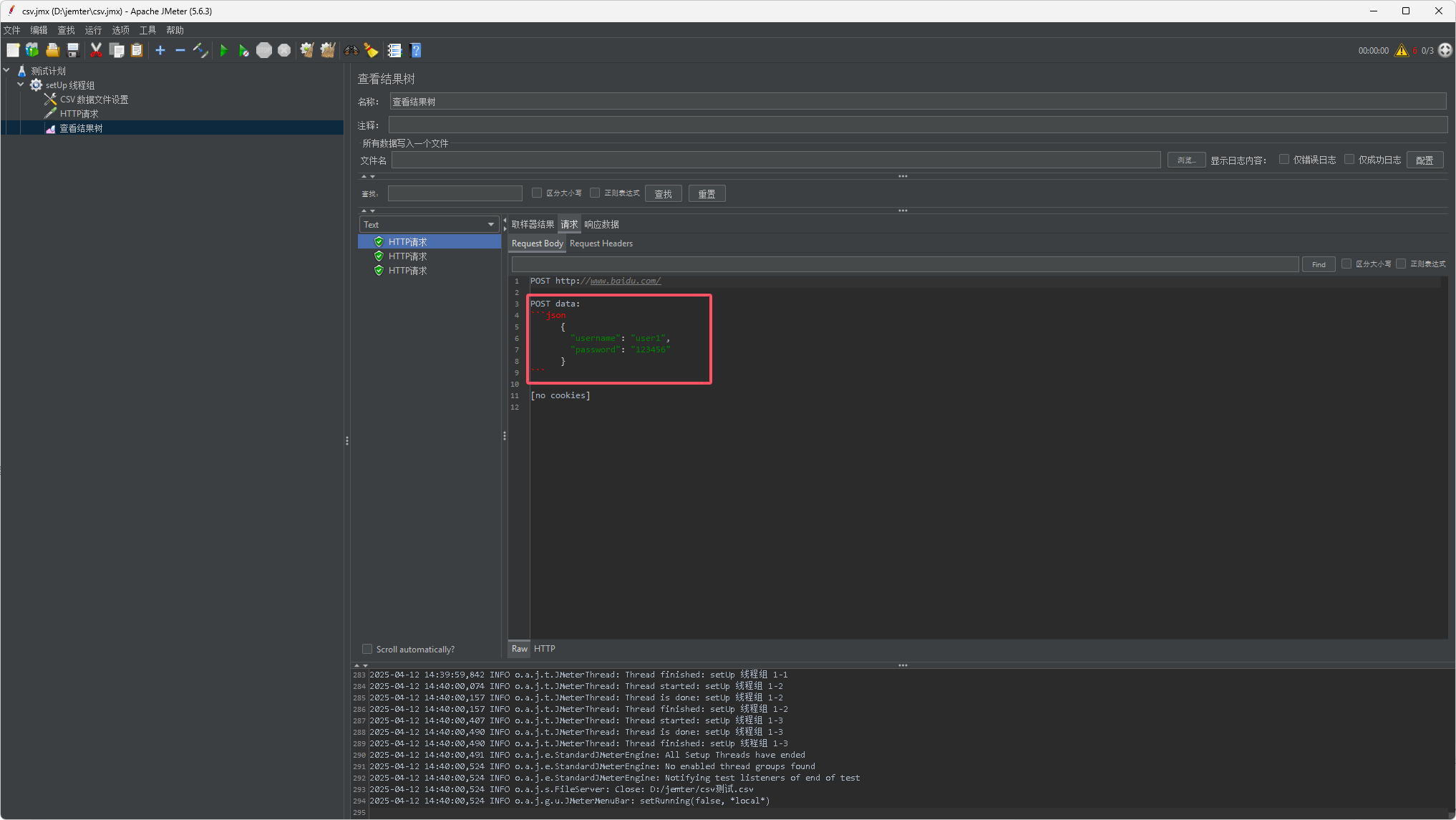
Task: Check 区分大小写 in the search bar
Action: point(536,193)
